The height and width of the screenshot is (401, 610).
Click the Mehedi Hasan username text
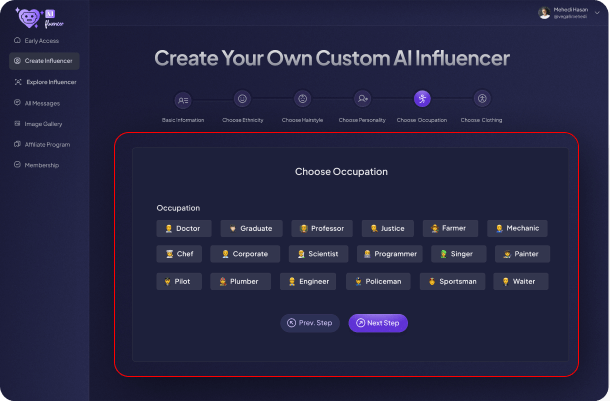click(x=571, y=10)
